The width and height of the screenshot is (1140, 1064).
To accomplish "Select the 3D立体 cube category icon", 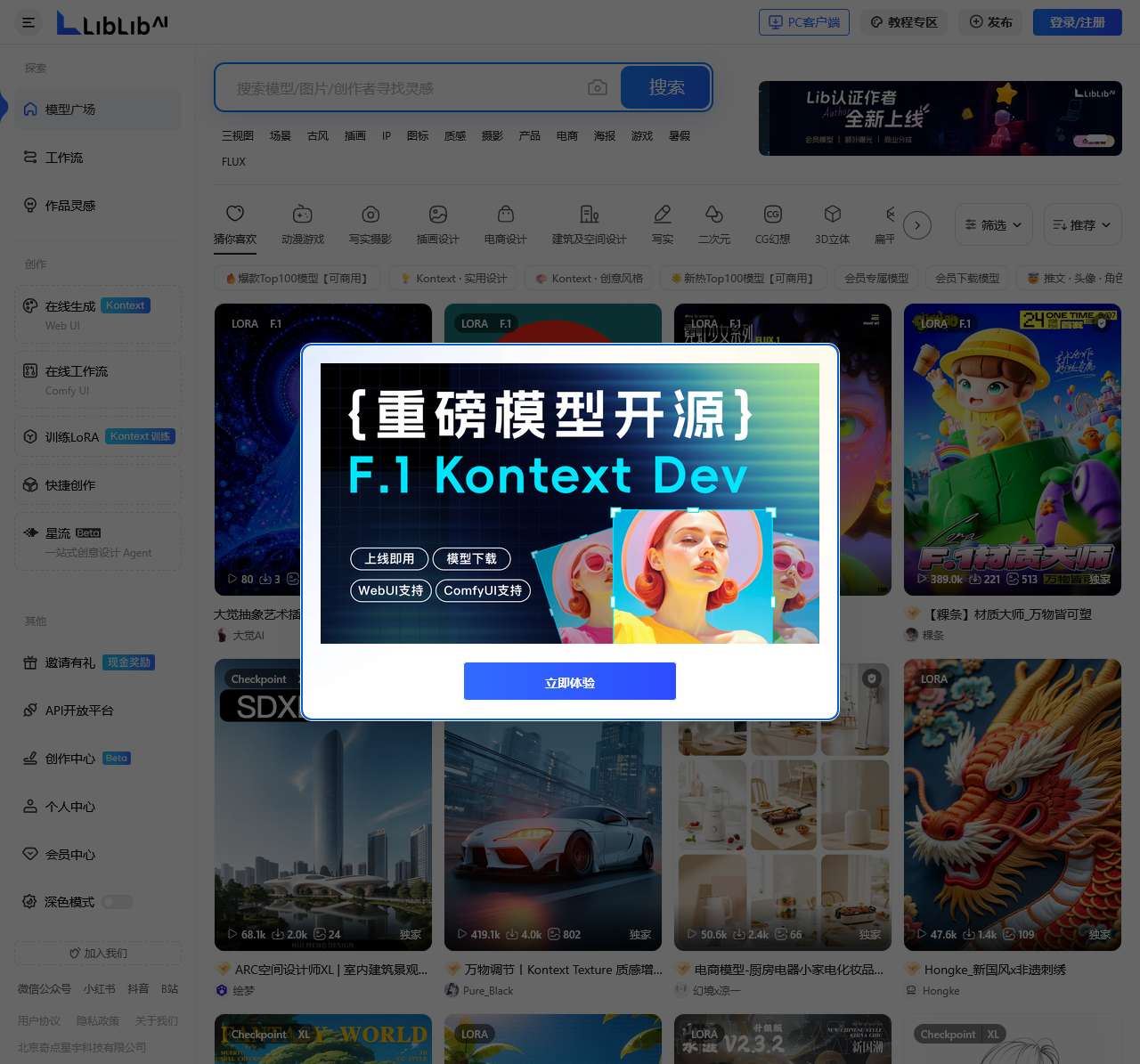I will pos(833,224).
